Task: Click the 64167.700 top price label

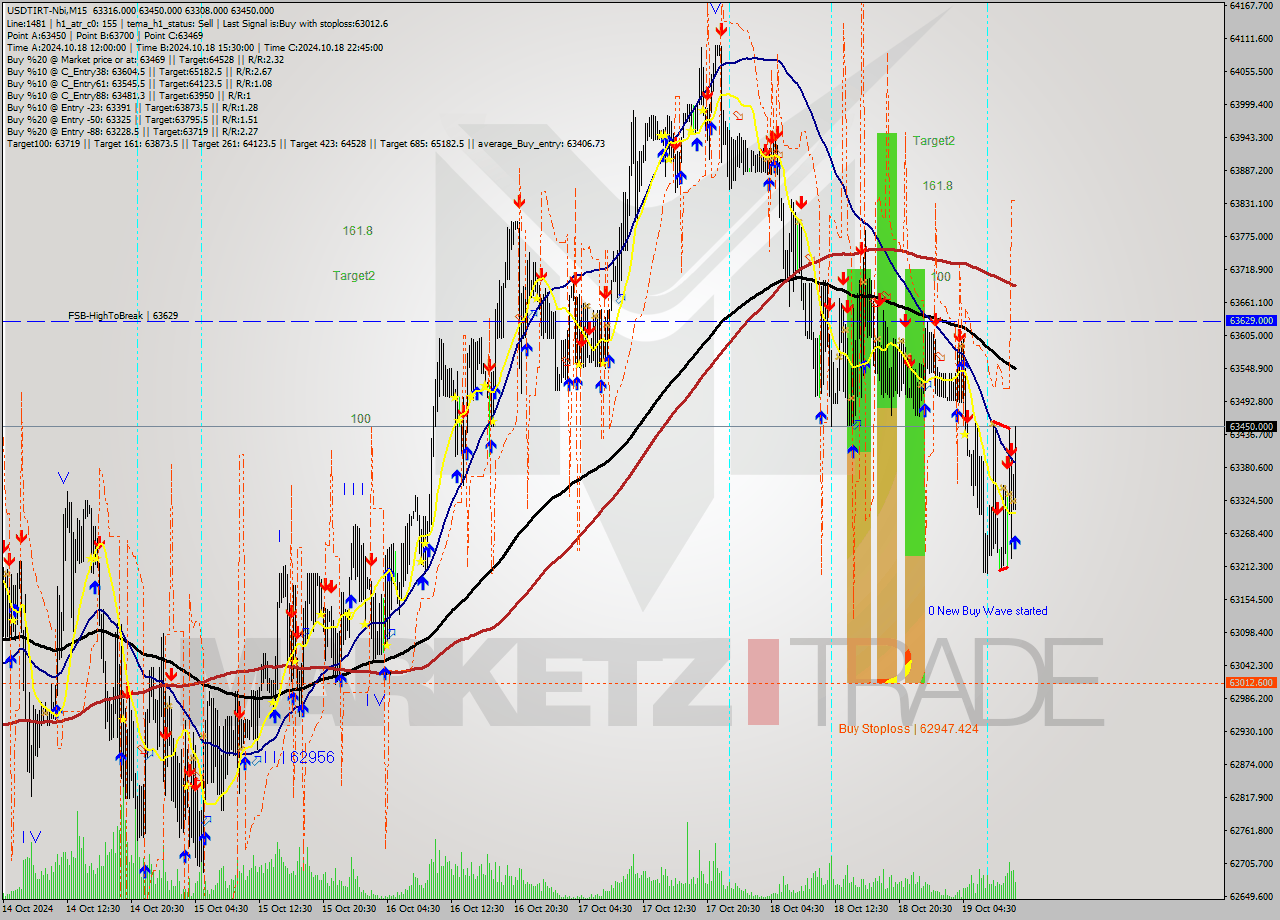Action: coord(1253,6)
